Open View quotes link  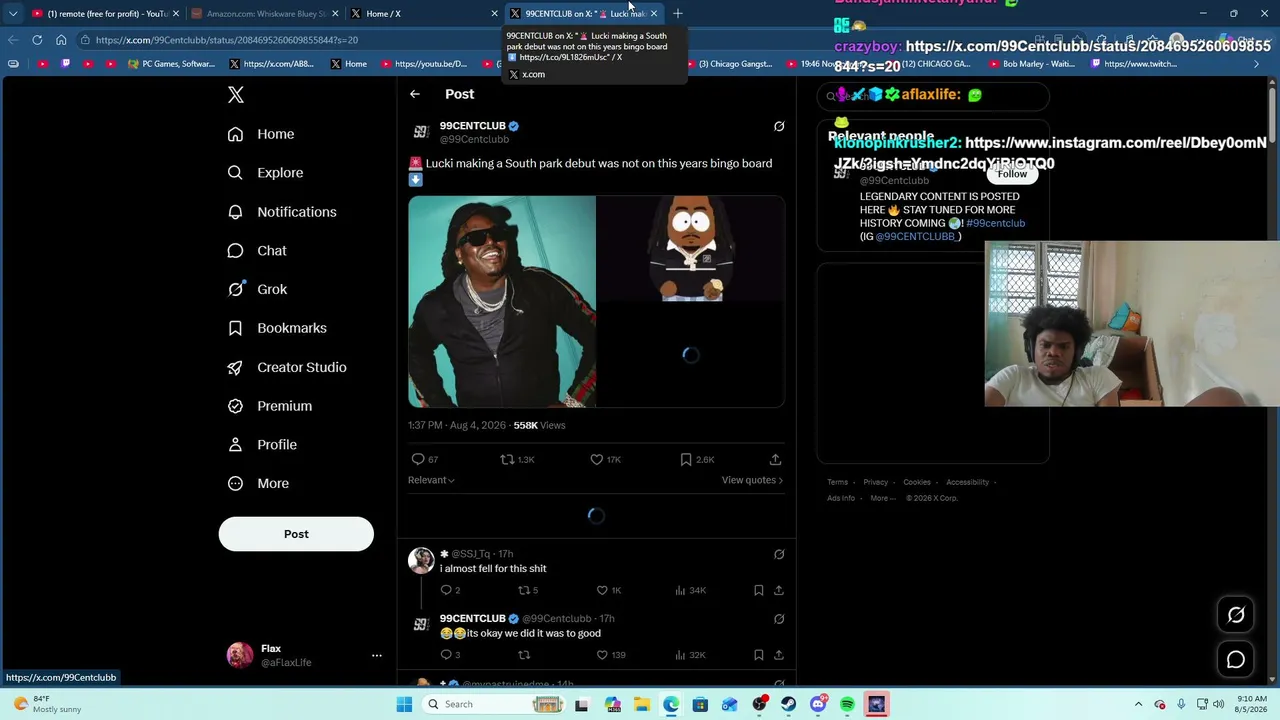click(x=752, y=480)
